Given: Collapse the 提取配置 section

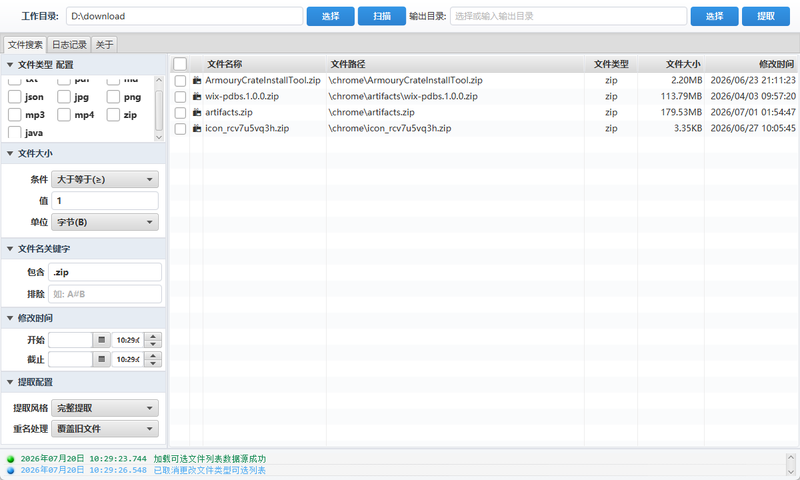Looking at the screenshot, I should click(x=10, y=382).
